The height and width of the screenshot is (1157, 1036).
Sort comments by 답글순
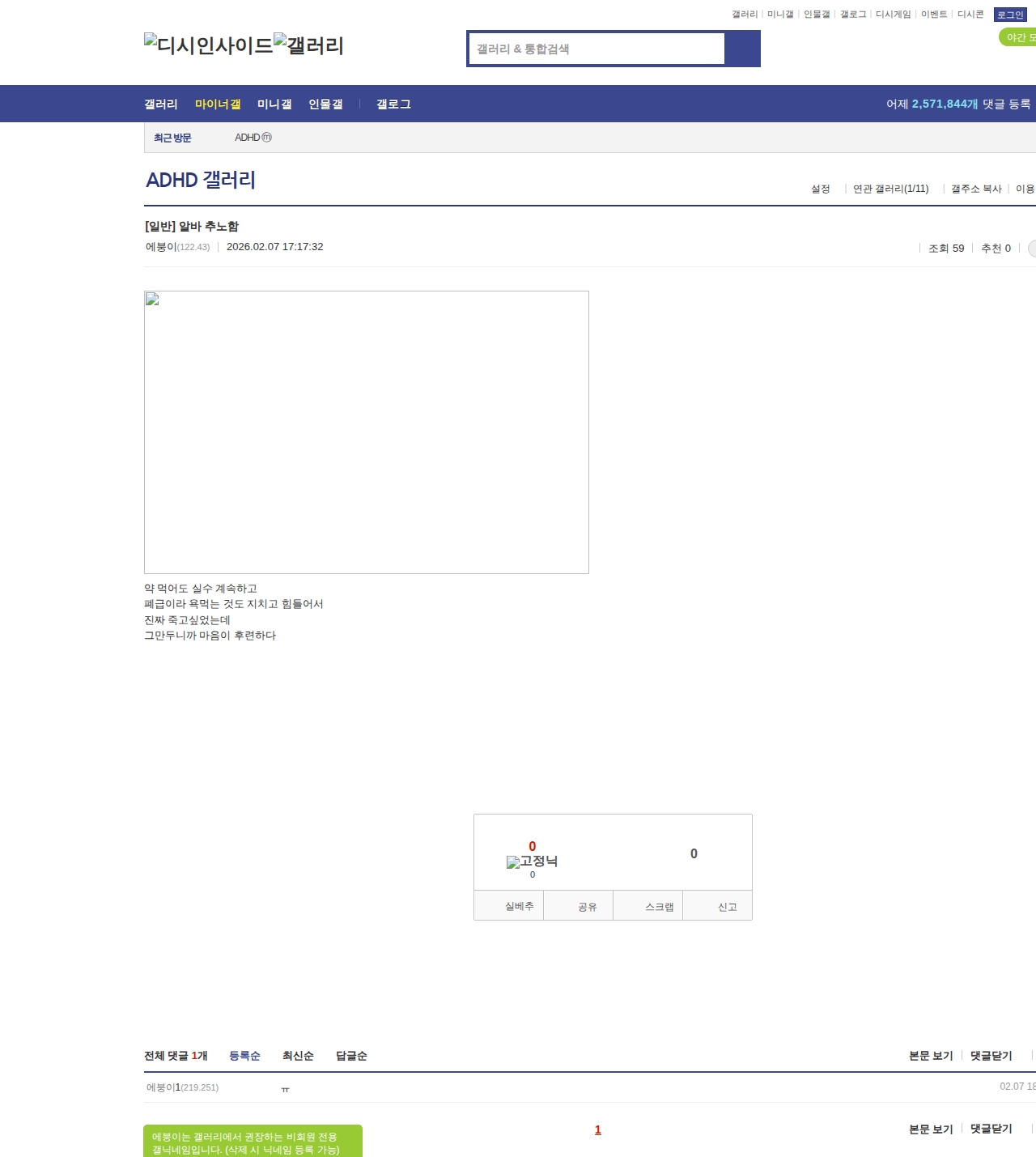351,1056
